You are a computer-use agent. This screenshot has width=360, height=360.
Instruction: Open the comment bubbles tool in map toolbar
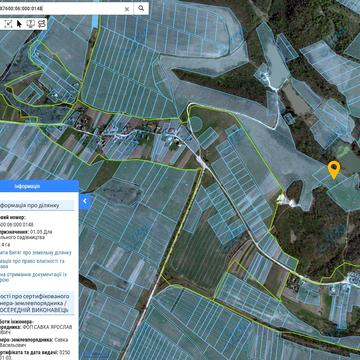point(41,24)
